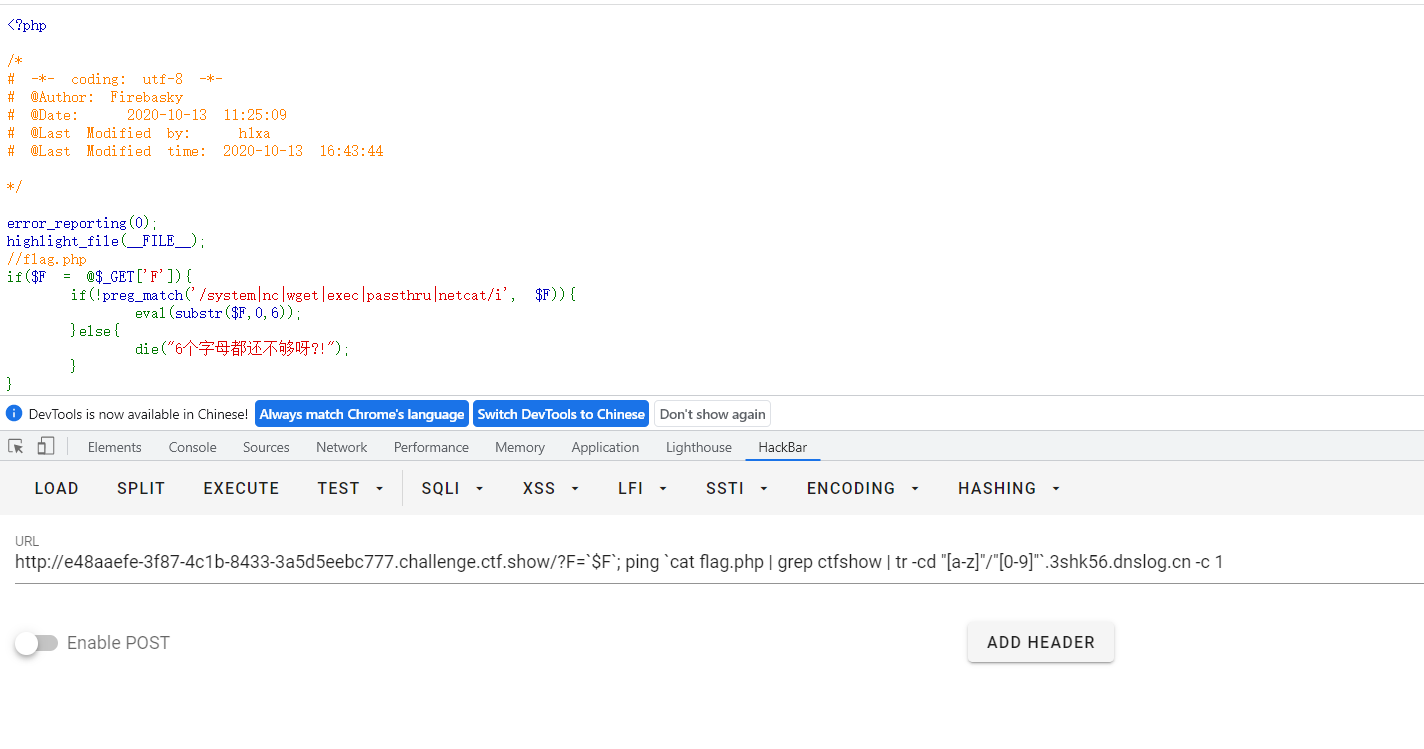1424x749 pixels.
Task: Open the SSTI dropdown menu
Action: coord(737,488)
